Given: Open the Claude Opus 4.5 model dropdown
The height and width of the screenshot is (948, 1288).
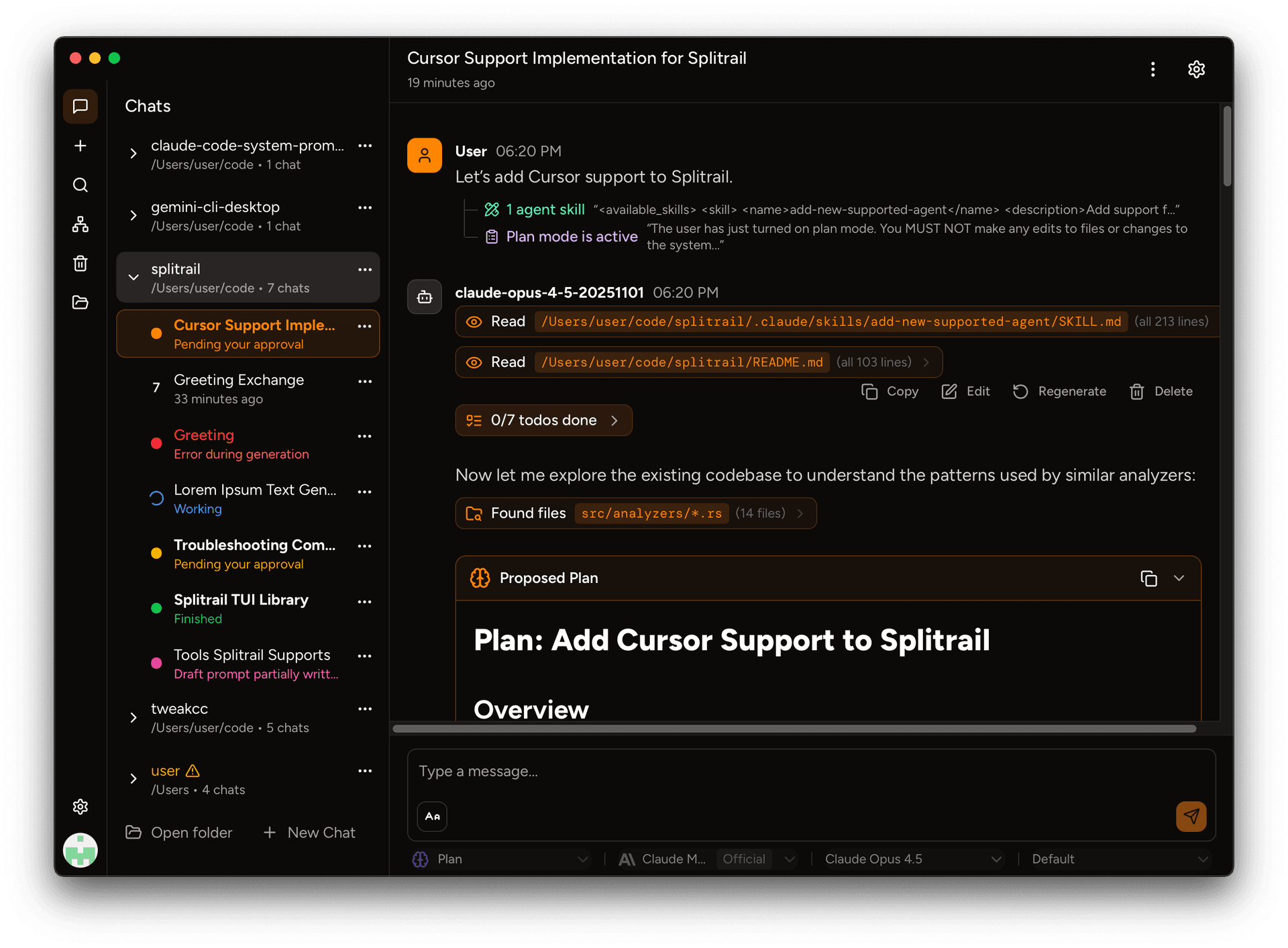Looking at the screenshot, I should pos(913,859).
